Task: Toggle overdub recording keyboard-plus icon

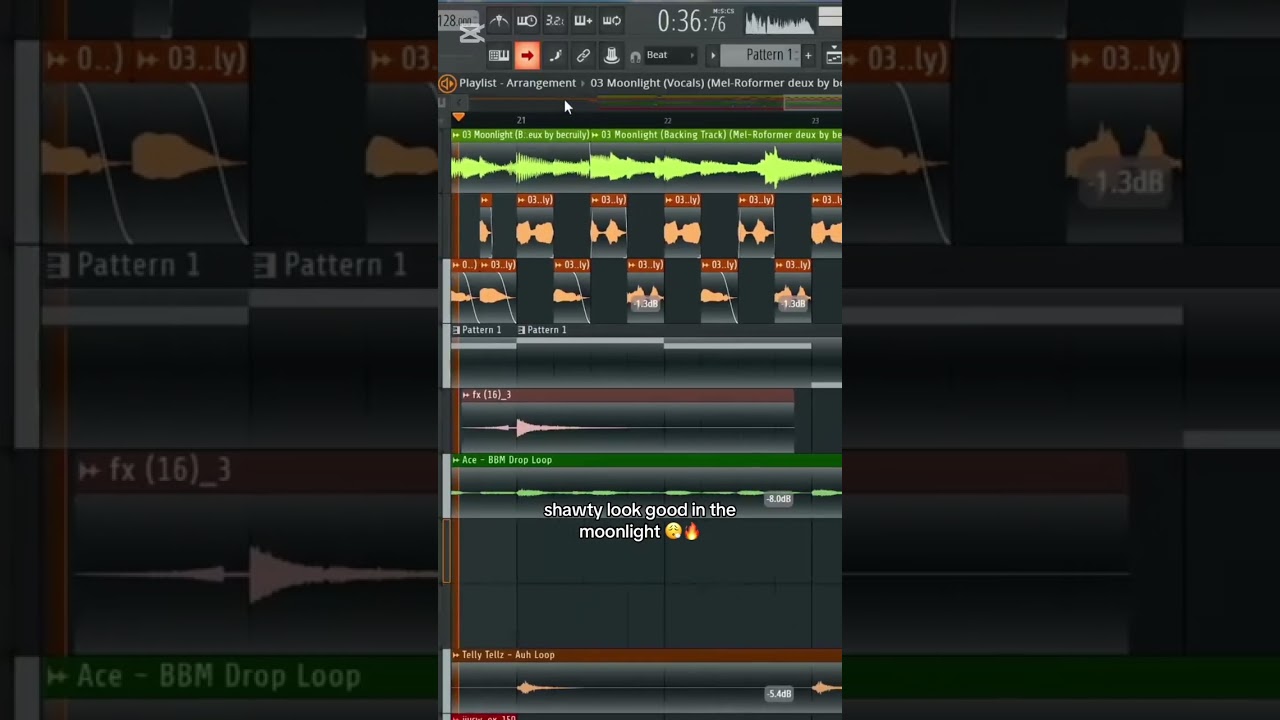Action: click(x=583, y=20)
